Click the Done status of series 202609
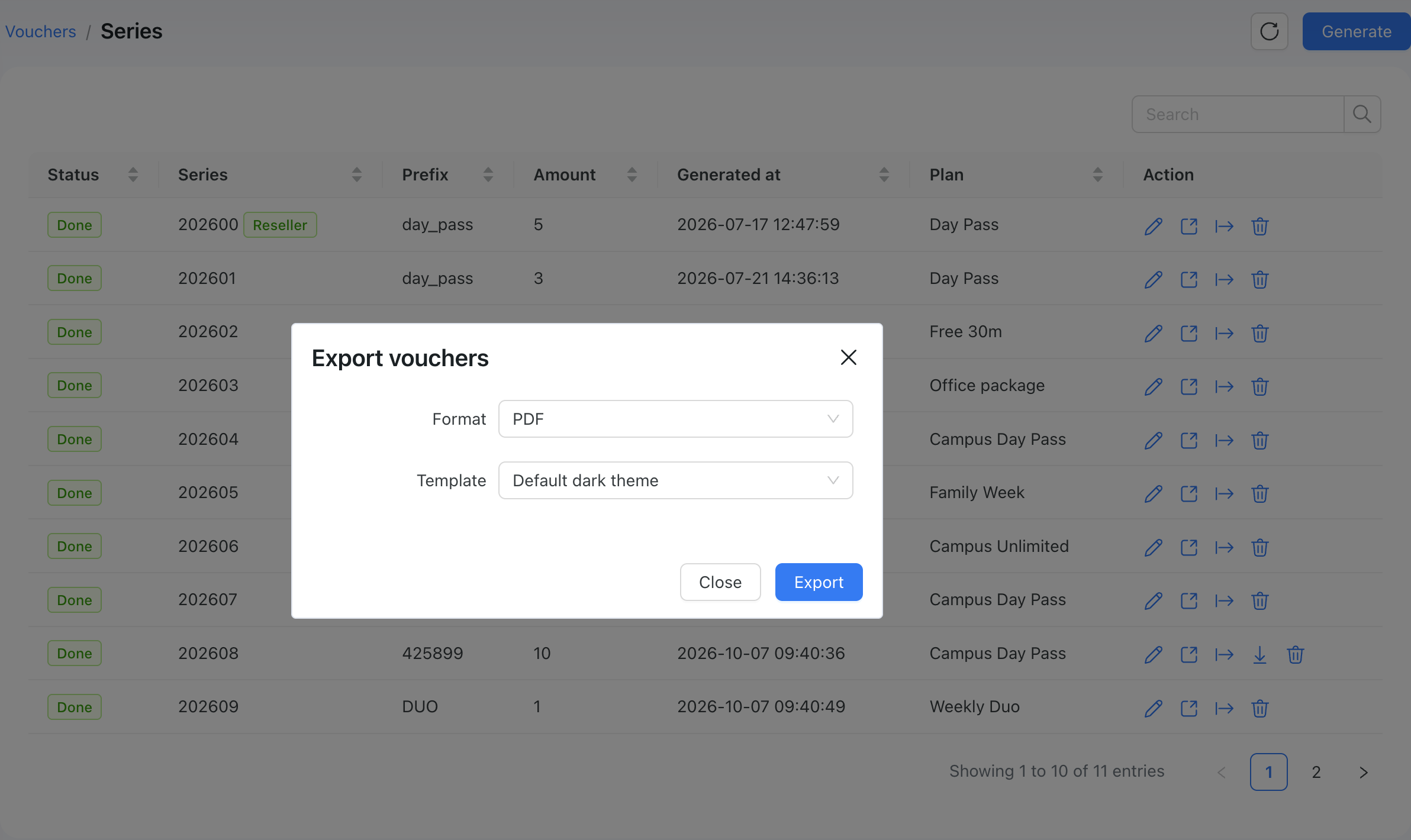 coord(75,707)
